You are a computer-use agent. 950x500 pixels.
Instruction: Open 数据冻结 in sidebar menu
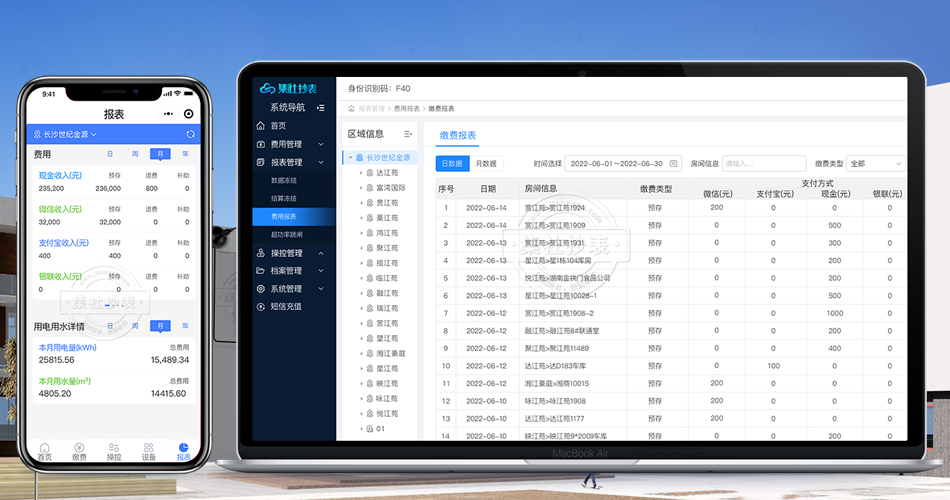click(x=284, y=180)
